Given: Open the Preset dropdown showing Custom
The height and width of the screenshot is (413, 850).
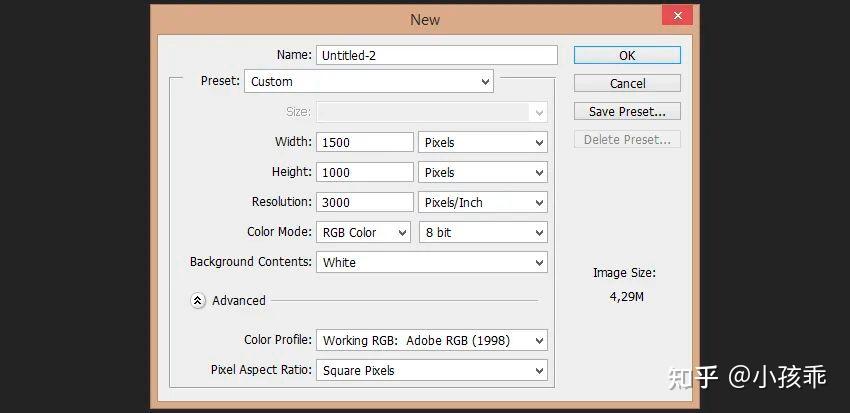Looking at the screenshot, I should point(369,81).
